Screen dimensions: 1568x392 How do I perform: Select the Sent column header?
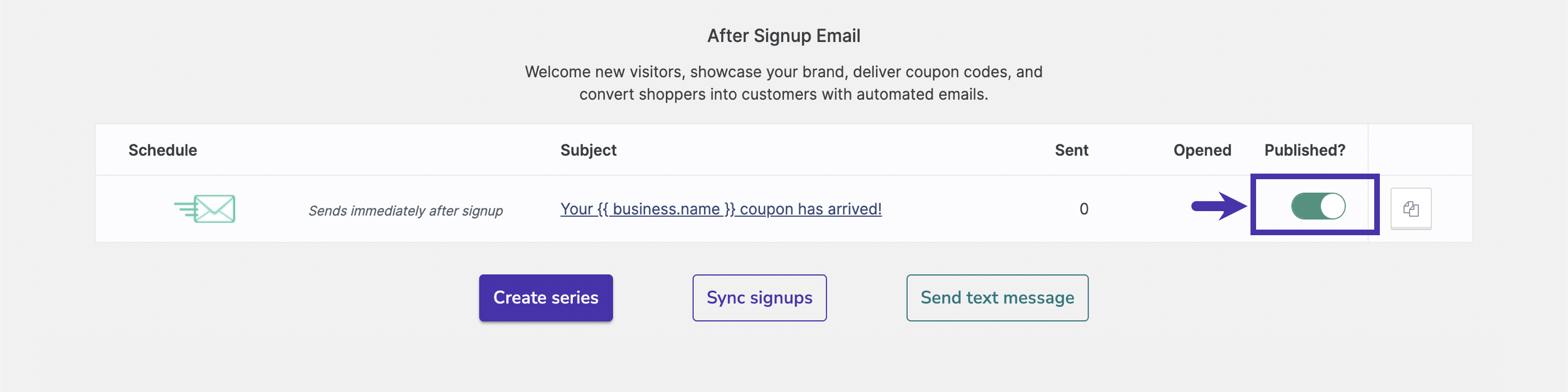pyautogui.click(x=1071, y=150)
